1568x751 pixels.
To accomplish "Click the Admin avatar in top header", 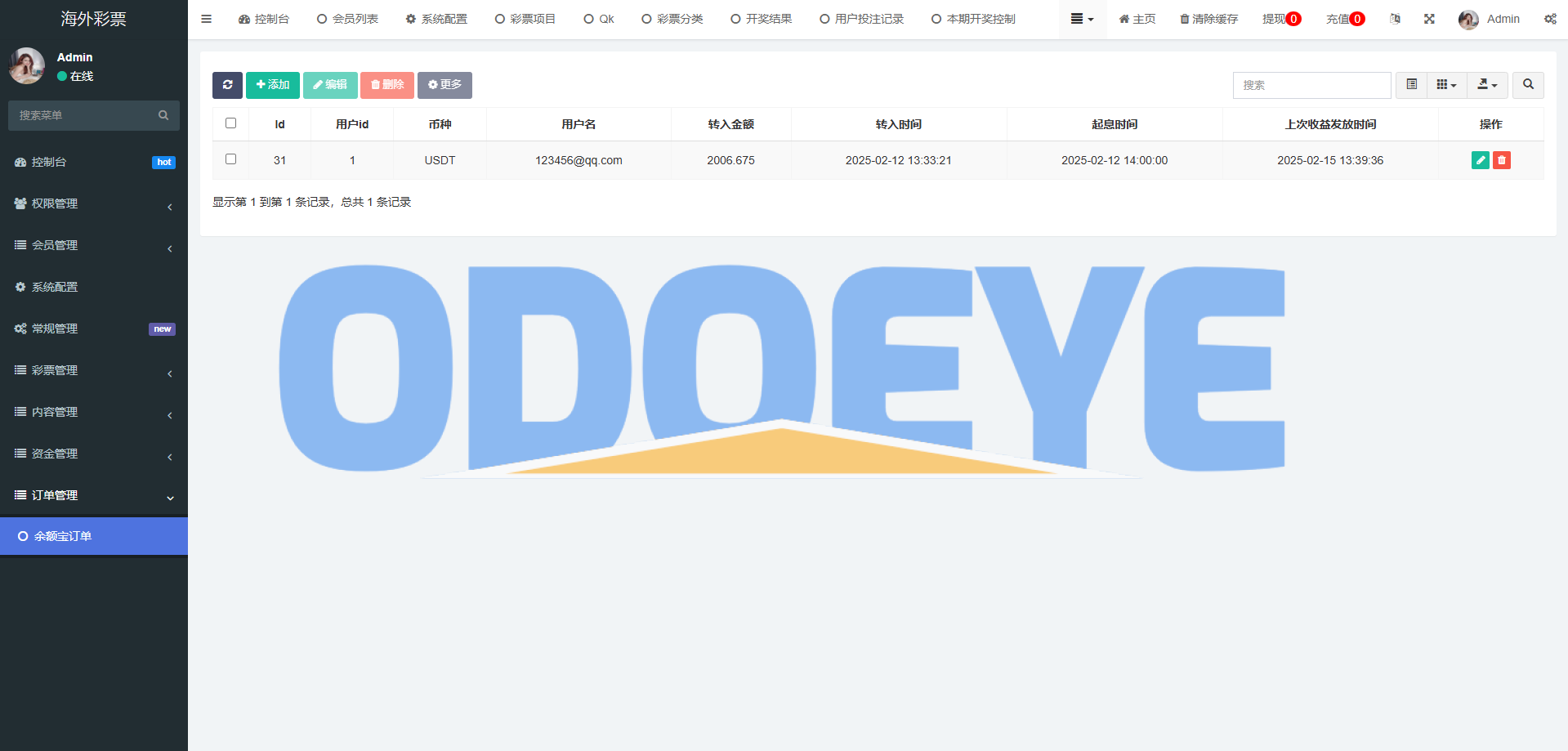I will click(x=1468, y=19).
